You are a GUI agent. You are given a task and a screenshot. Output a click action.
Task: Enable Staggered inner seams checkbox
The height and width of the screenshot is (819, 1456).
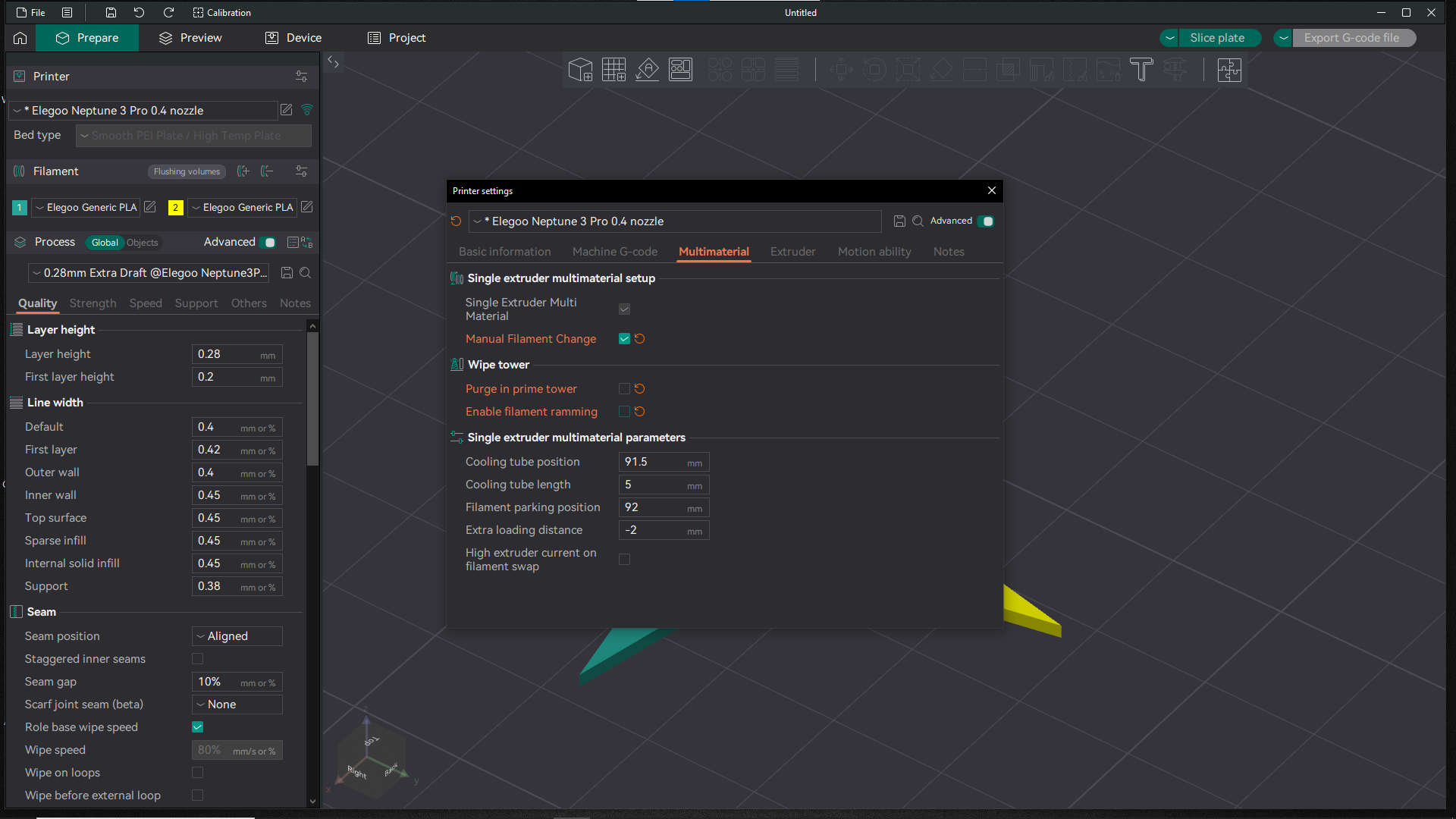coord(197,659)
